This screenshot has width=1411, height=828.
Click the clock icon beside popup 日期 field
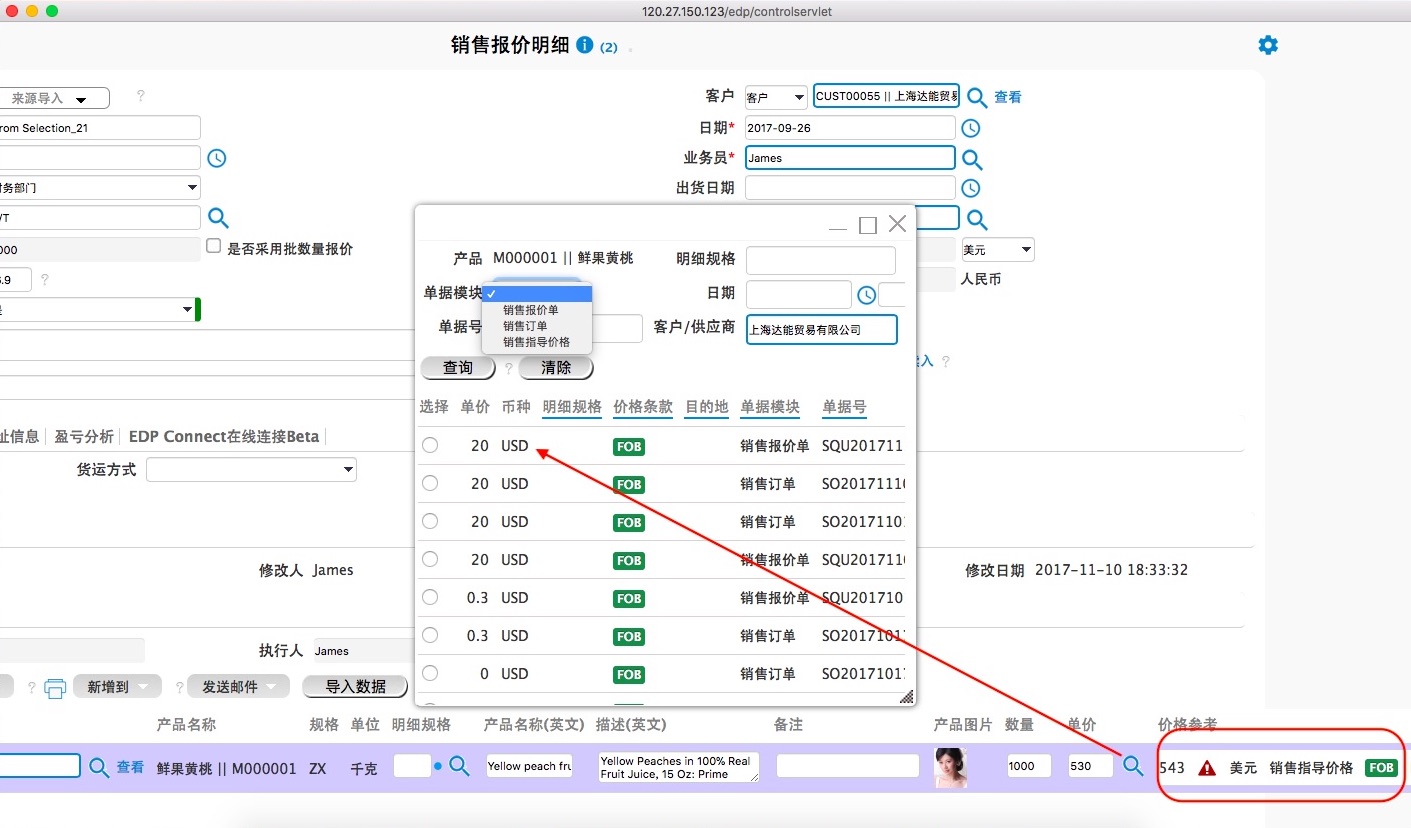point(866,295)
